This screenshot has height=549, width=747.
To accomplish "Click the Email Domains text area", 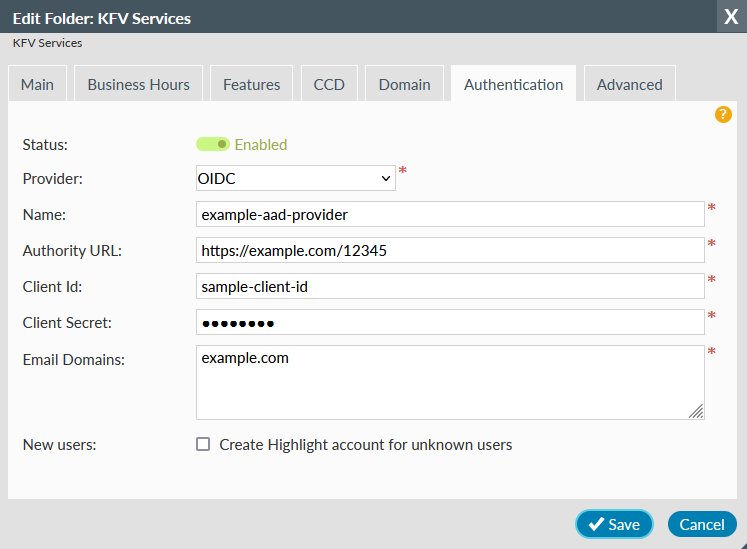I will [x=450, y=383].
